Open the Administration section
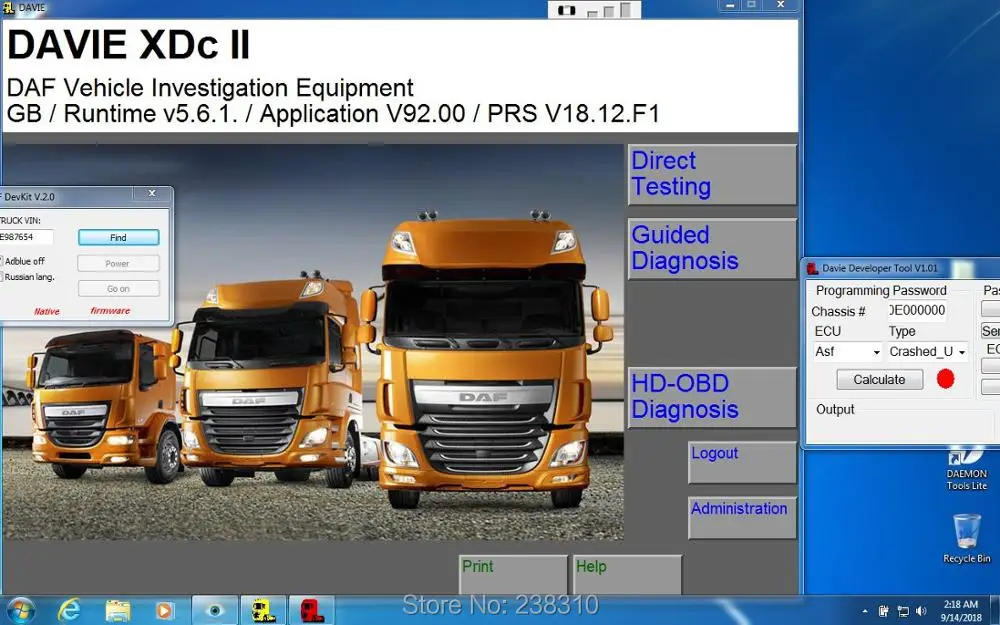 tap(742, 518)
